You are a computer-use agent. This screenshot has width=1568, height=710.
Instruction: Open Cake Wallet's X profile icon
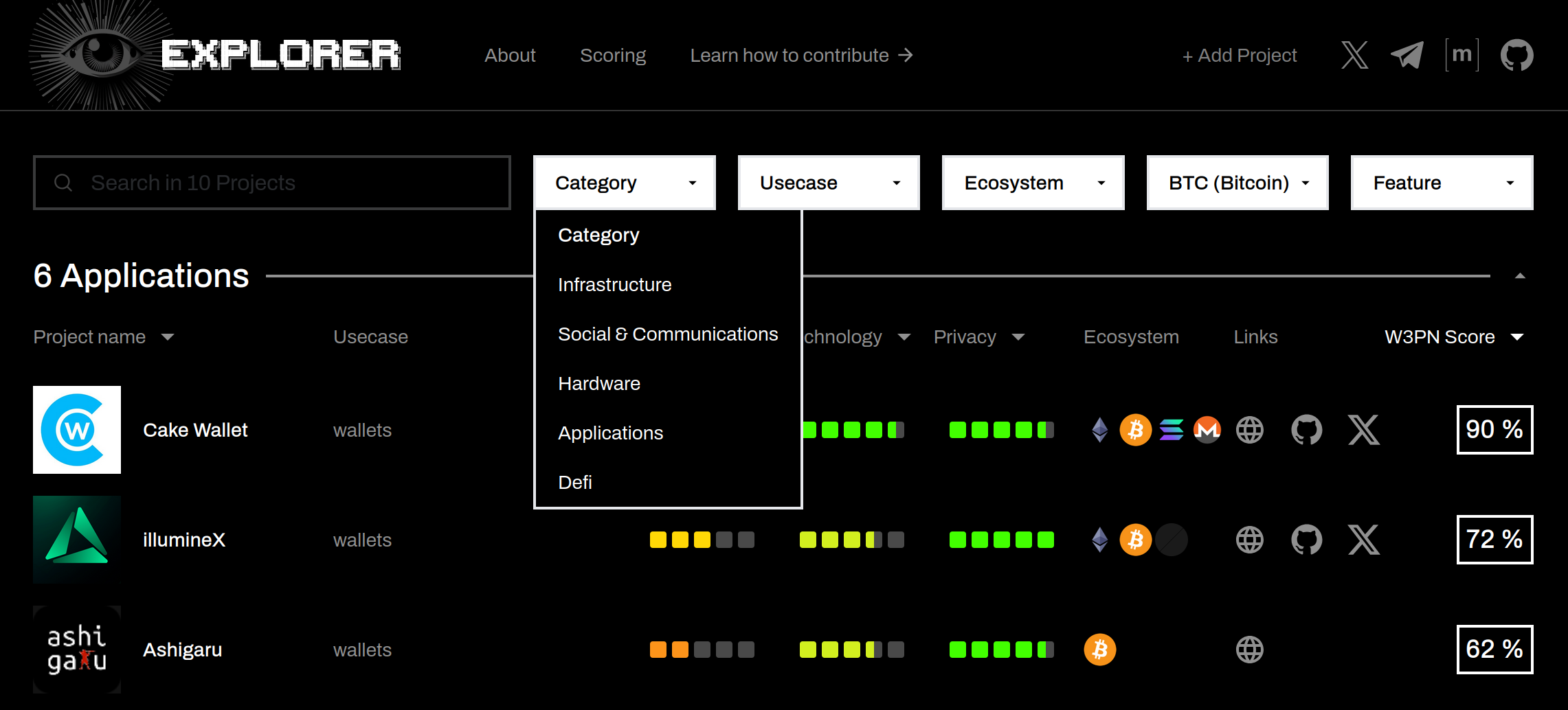pyautogui.click(x=1364, y=430)
